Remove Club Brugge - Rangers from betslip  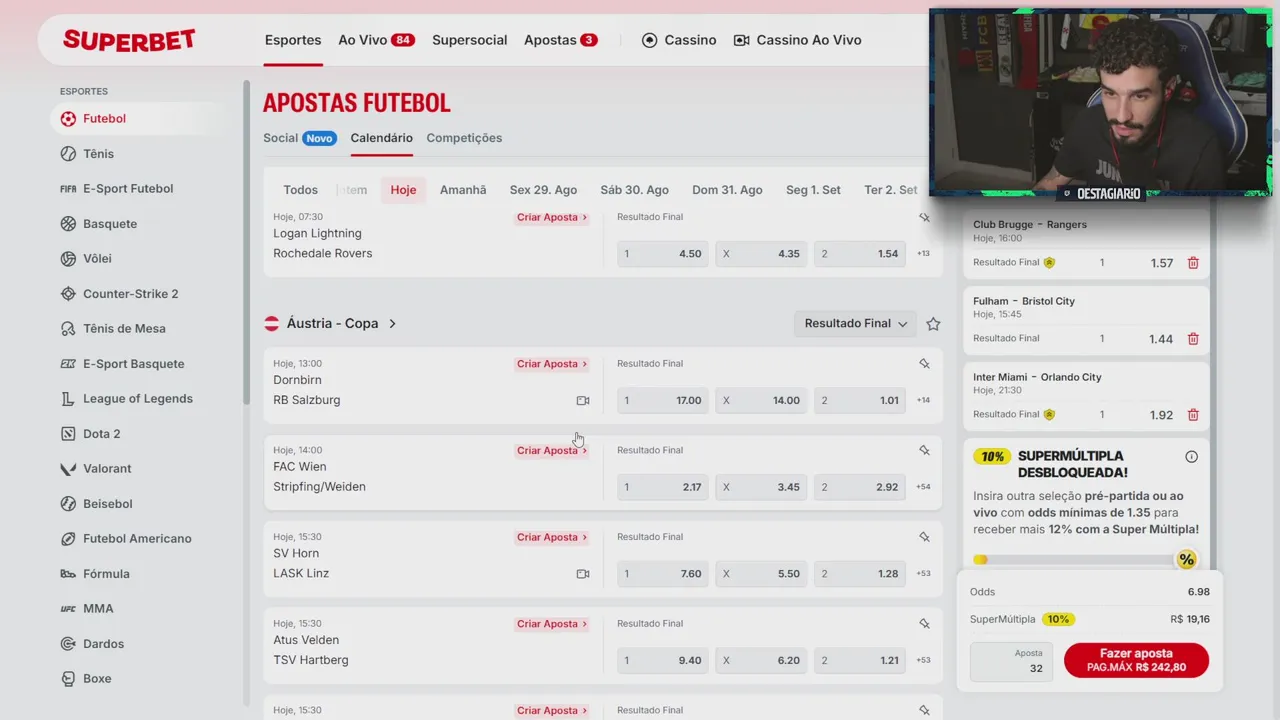[x=1193, y=263]
